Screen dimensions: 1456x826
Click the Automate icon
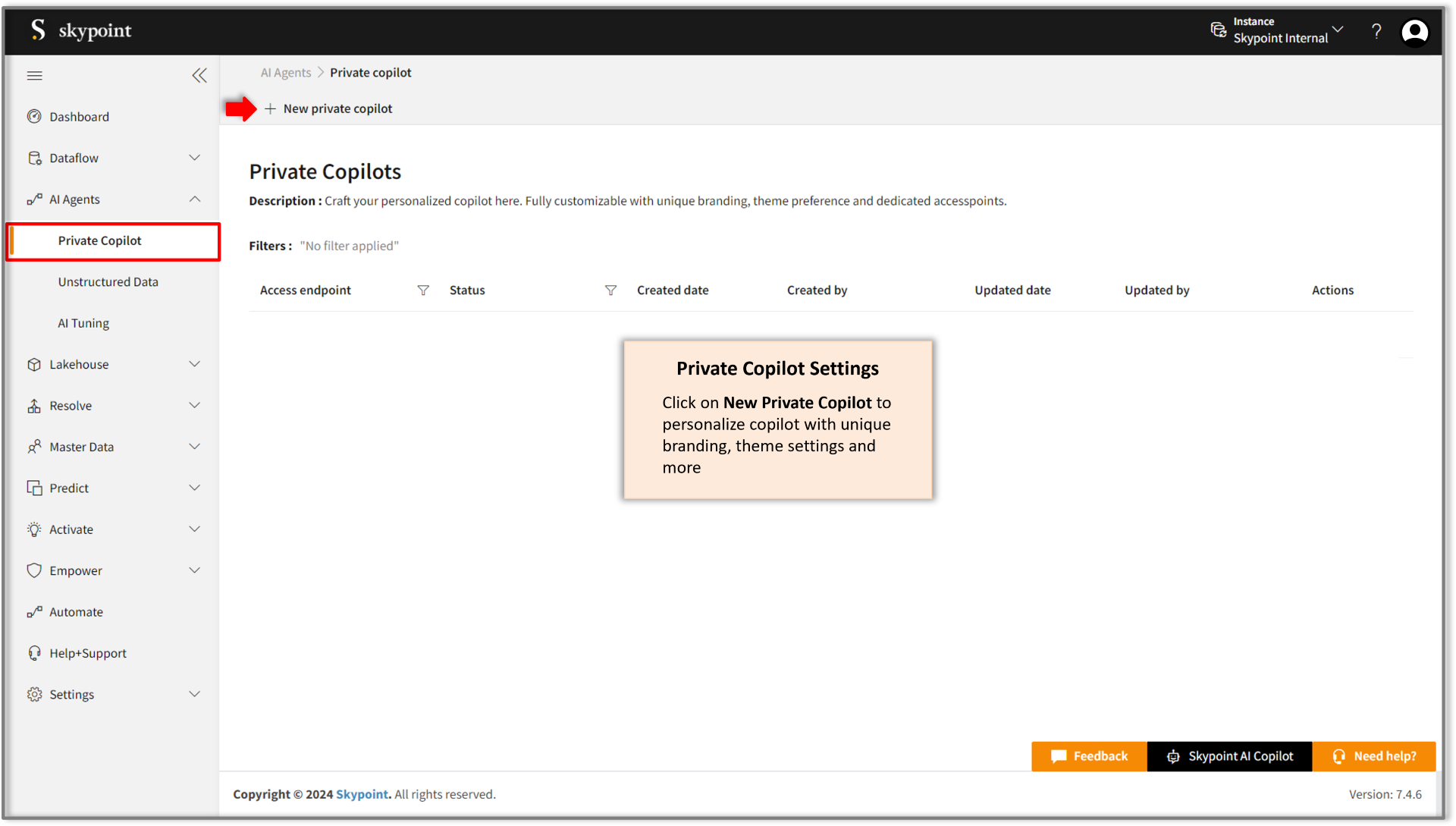[34, 612]
